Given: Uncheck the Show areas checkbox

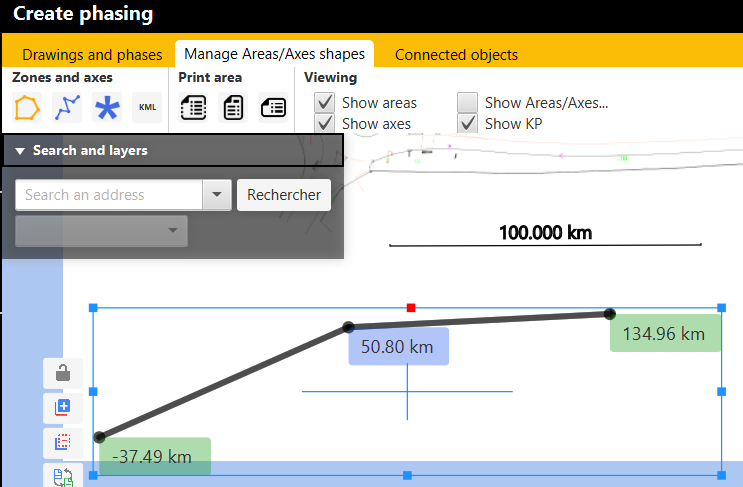Looking at the screenshot, I should [x=325, y=103].
